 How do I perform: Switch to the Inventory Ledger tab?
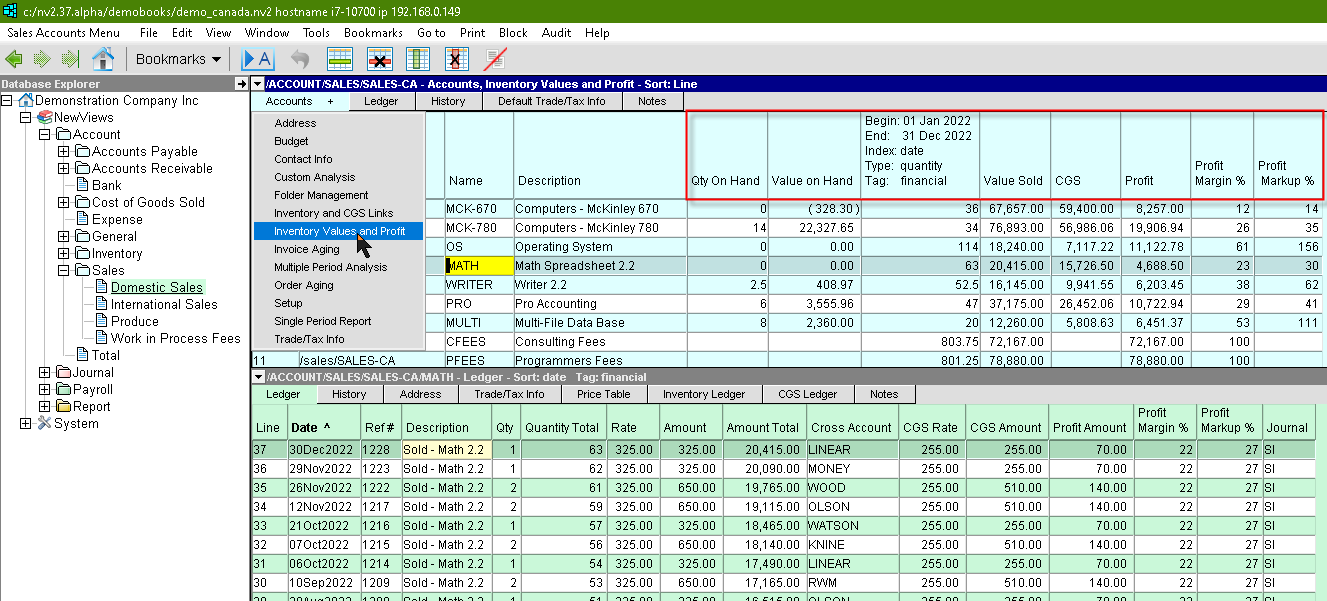pos(704,394)
